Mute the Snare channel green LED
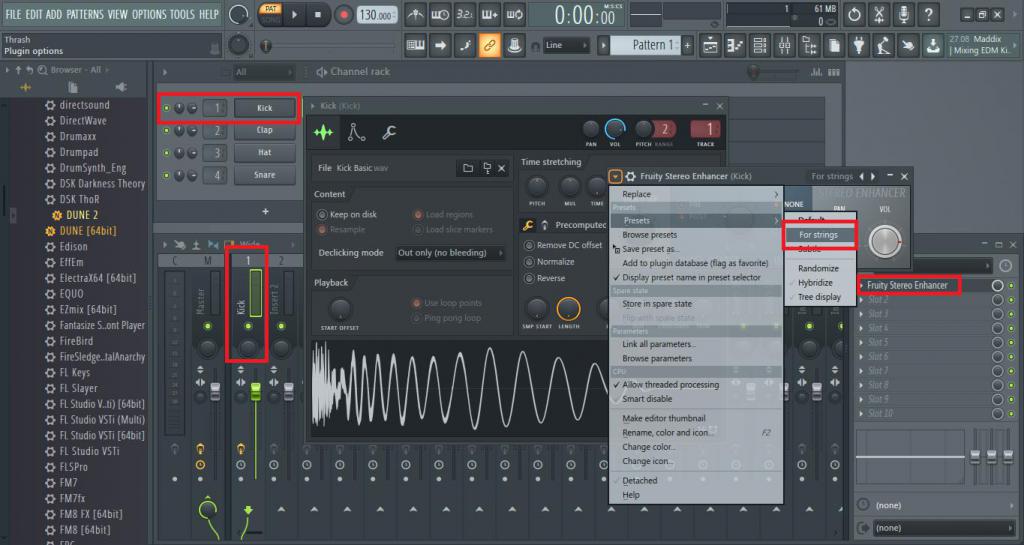The width and height of the screenshot is (1024, 545). [167, 176]
